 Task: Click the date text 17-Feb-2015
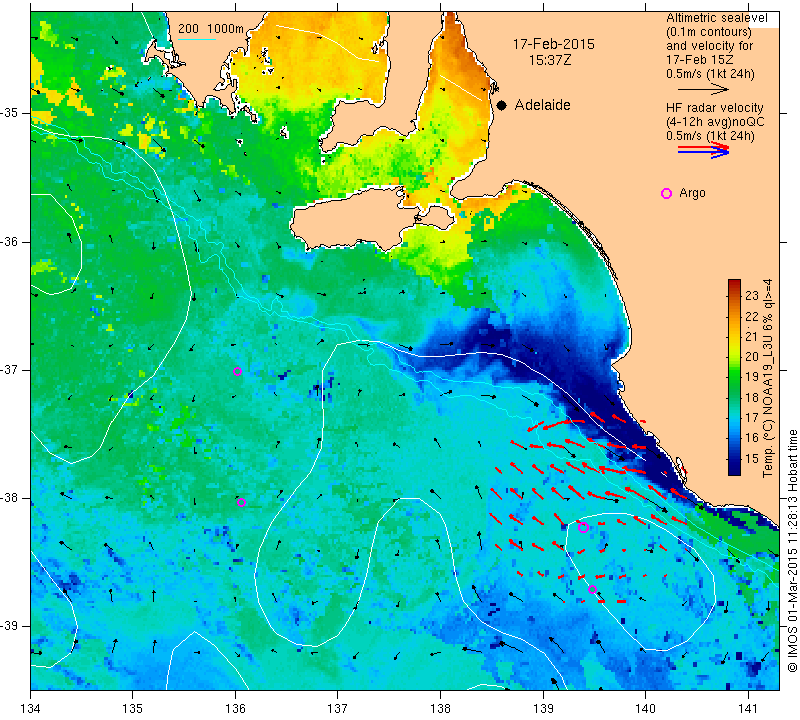(554, 44)
